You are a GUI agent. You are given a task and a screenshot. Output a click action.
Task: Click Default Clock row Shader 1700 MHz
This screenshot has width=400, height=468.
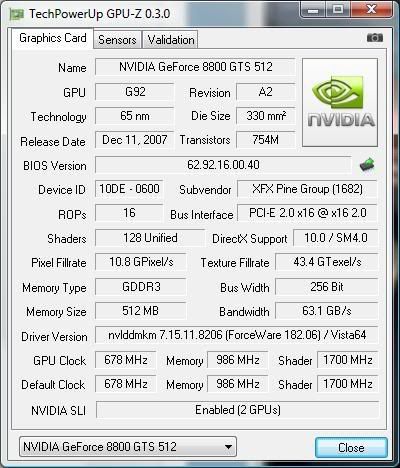pos(348,384)
